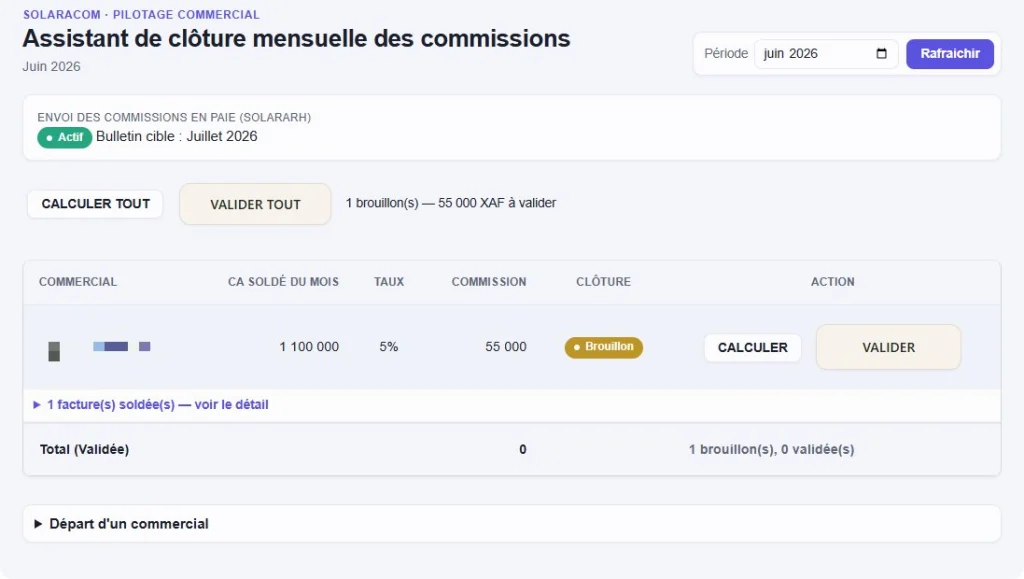Click the 55 000 commission cell
The image size is (1024, 579).
pyautogui.click(x=505, y=347)
